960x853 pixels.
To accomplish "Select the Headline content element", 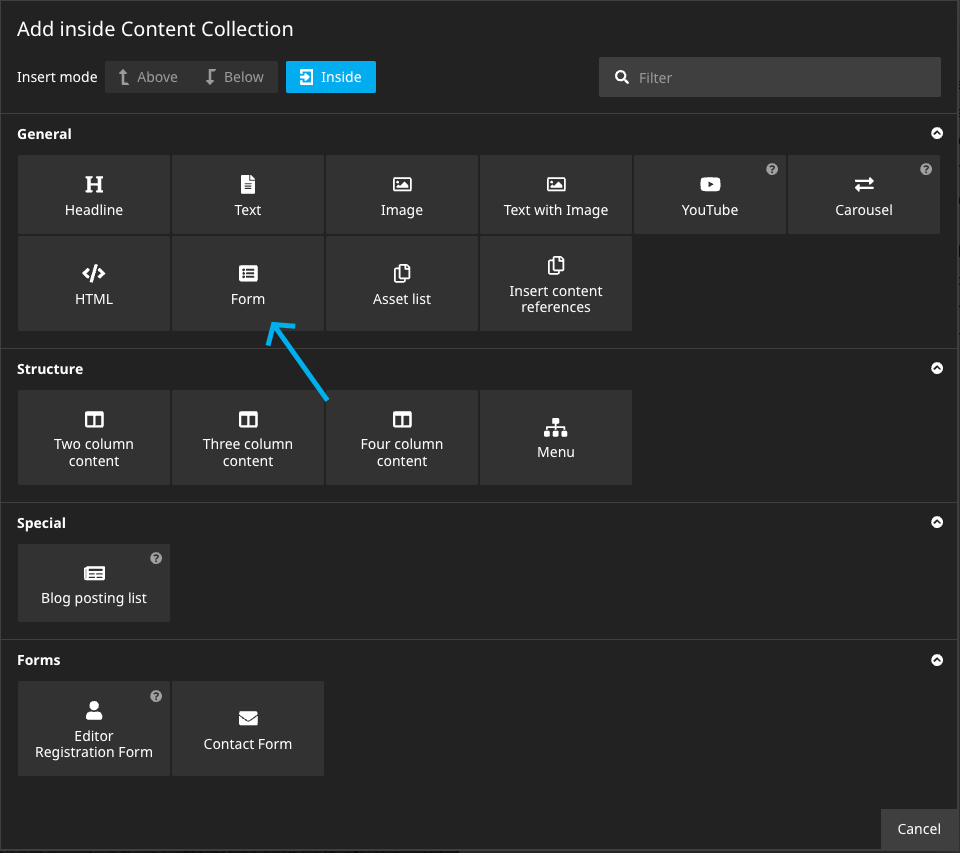I will [94, 195].
